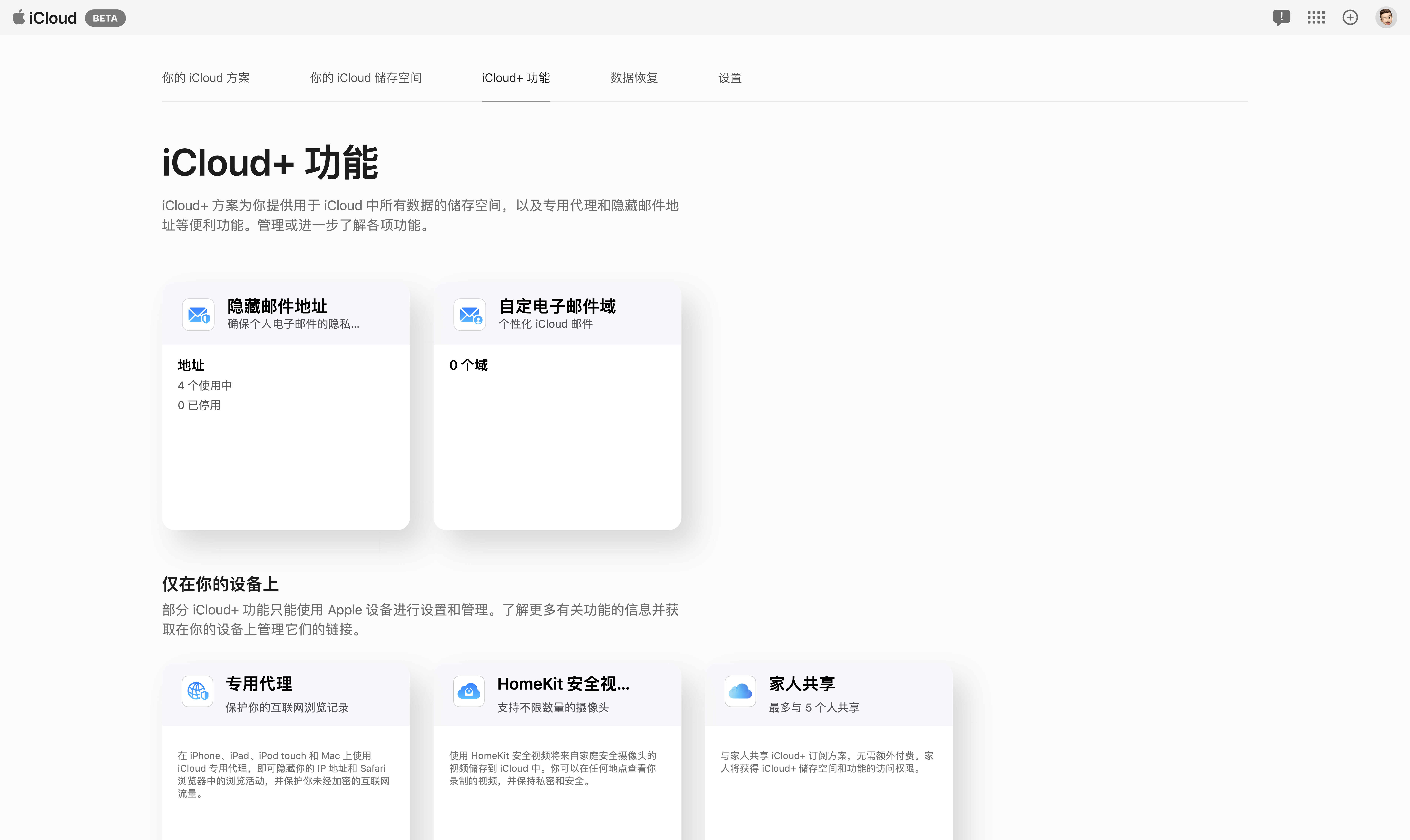This screenshot has width=1410, height=840.
Task: Click the HomeKit camera cloud icon
Action: [469, 691]
